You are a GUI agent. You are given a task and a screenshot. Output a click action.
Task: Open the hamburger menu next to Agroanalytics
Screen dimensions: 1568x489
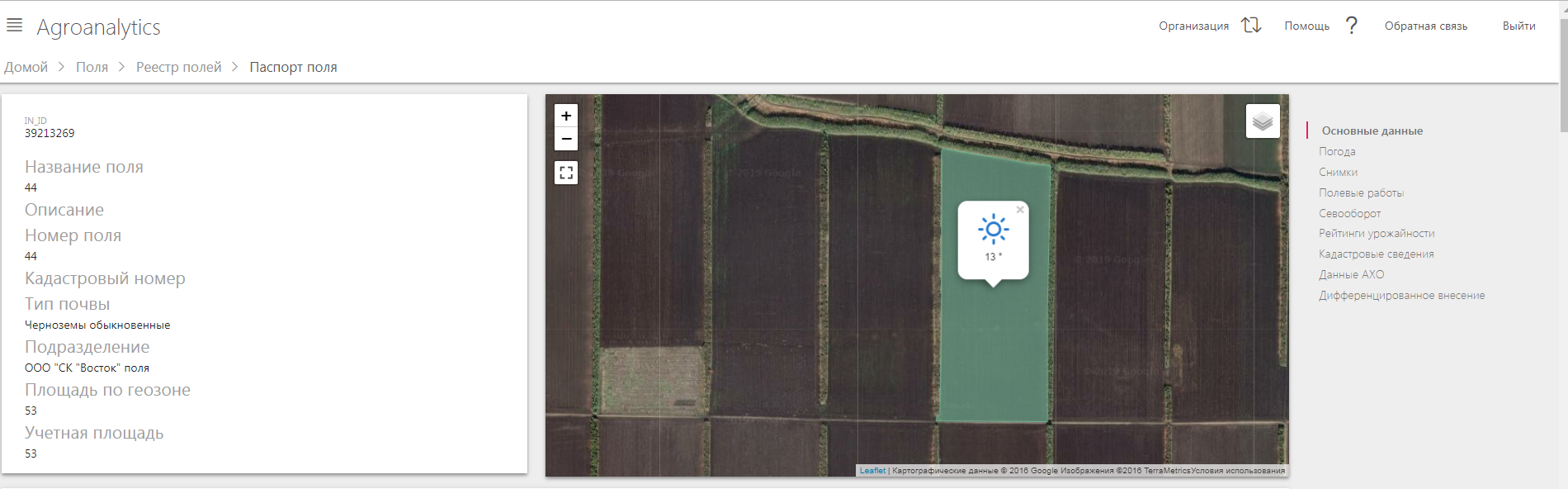[14, 26]
